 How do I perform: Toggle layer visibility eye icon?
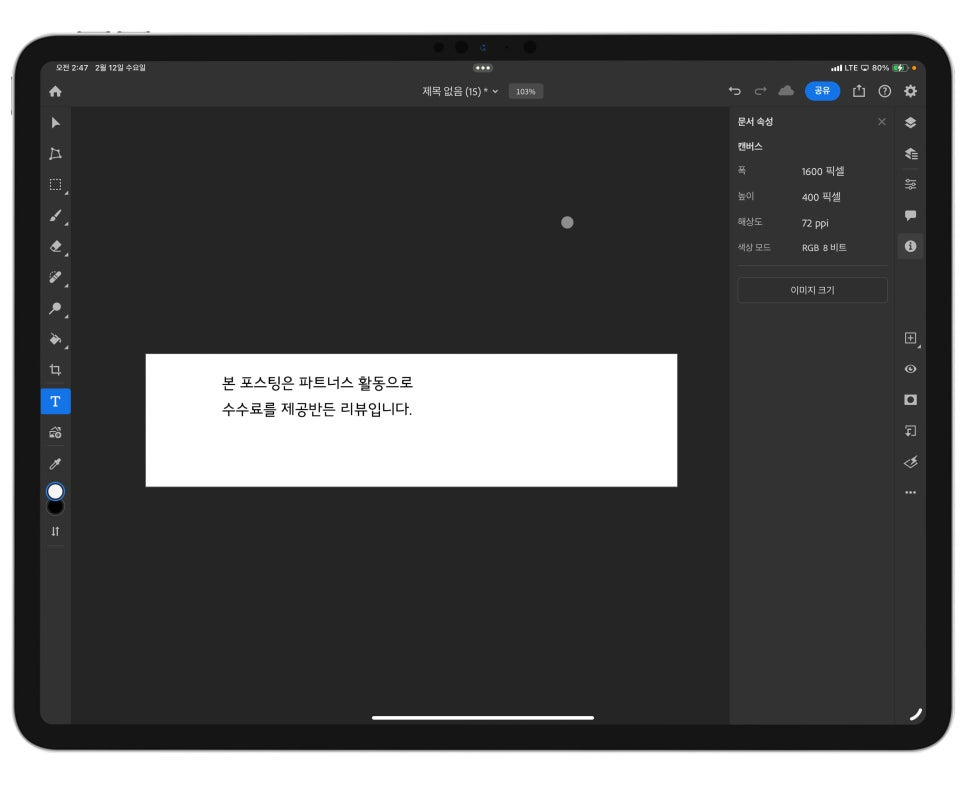(x=911, y=368)
